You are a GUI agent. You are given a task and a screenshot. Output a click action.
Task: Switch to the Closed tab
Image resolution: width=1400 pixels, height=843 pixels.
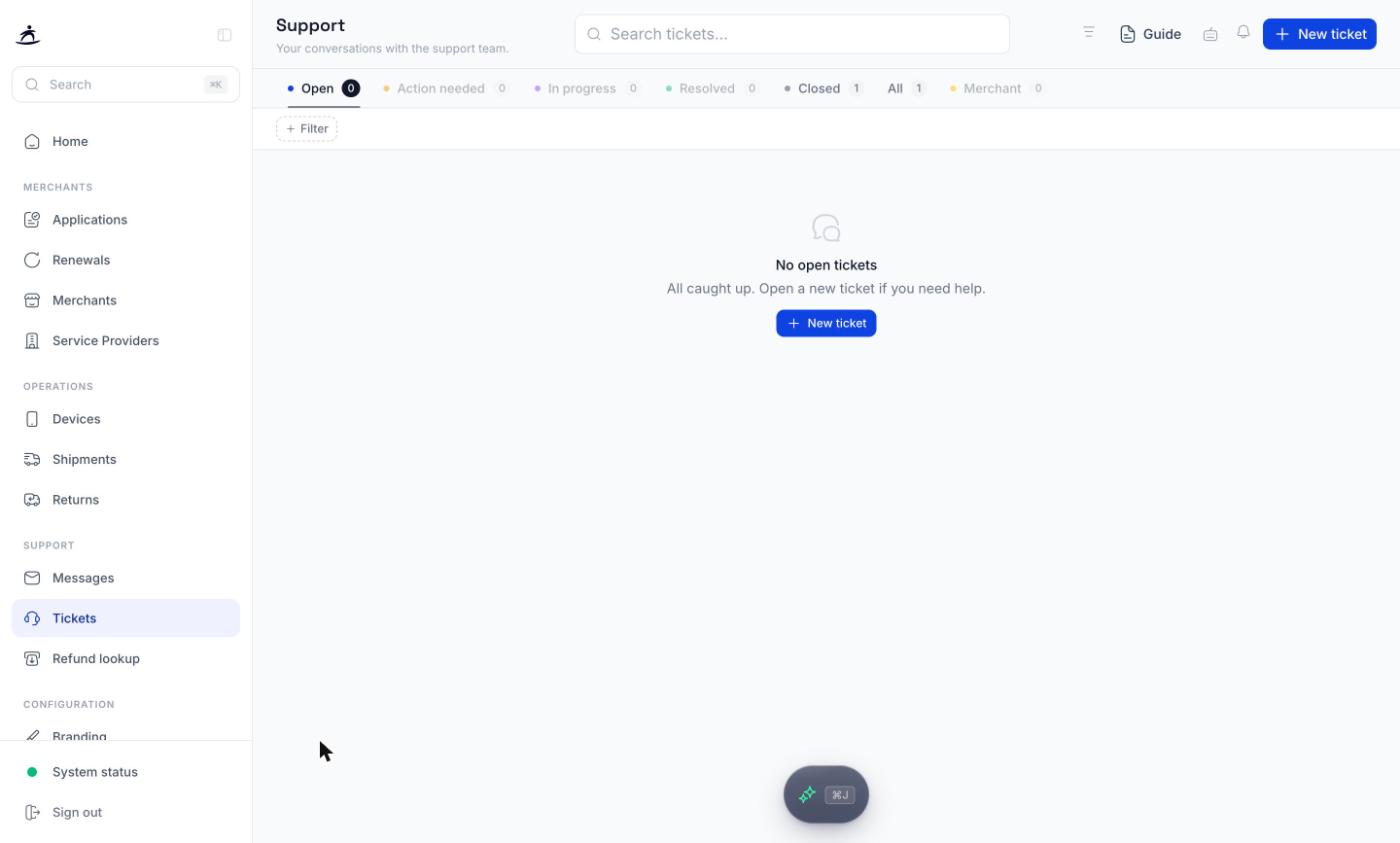click(824, 89)
